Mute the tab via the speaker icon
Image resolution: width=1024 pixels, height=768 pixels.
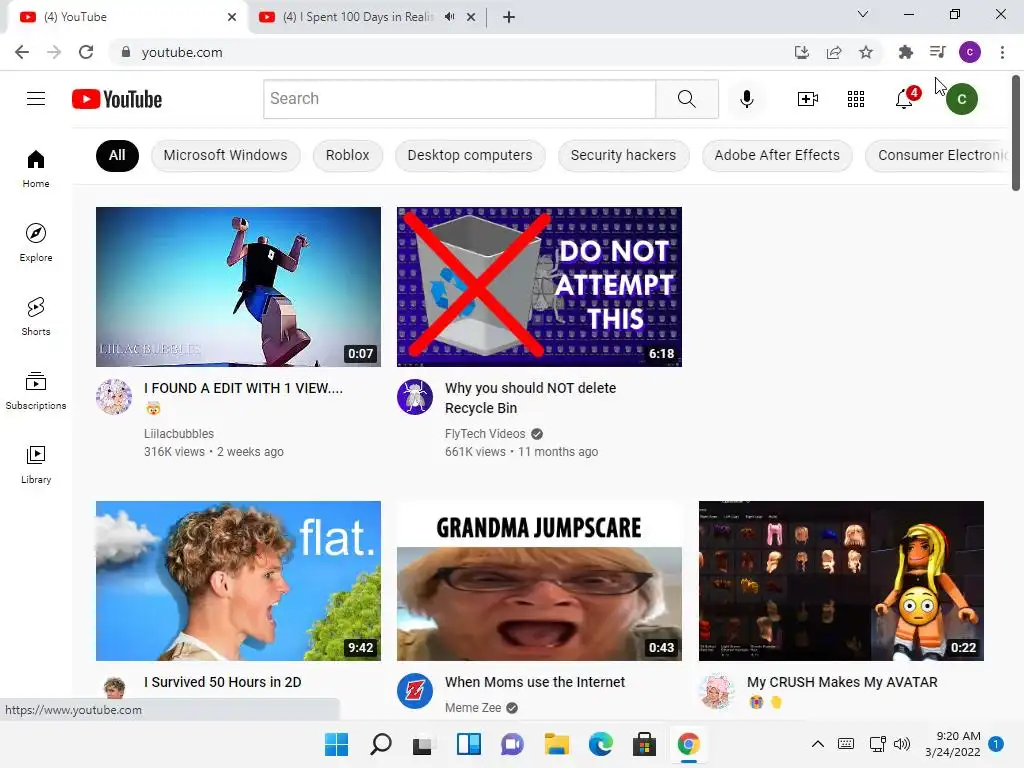[449, 17]
